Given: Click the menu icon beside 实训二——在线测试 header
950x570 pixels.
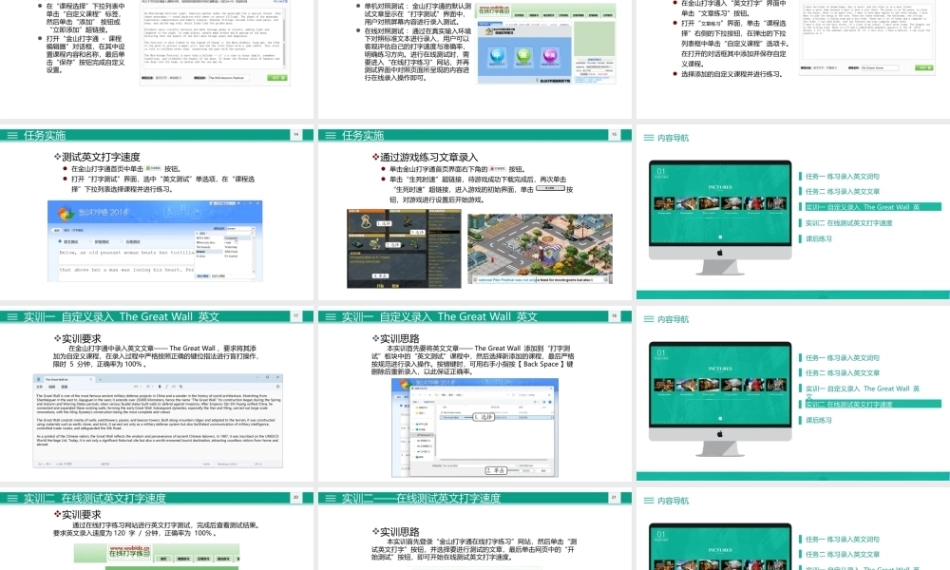Looking at the screenshot, I should point(331,498).
